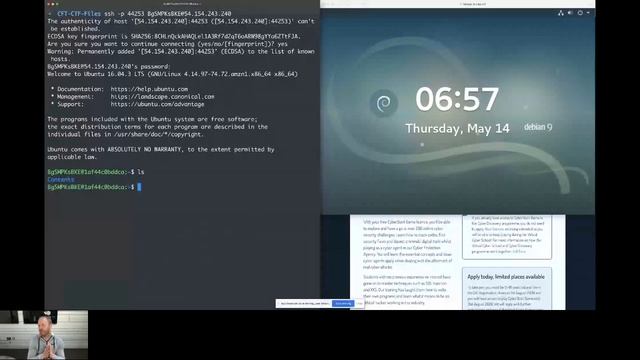
Task: Click the Welcome to Ubuntu 16.04.3 LTS line
Action: coord(173,74)
